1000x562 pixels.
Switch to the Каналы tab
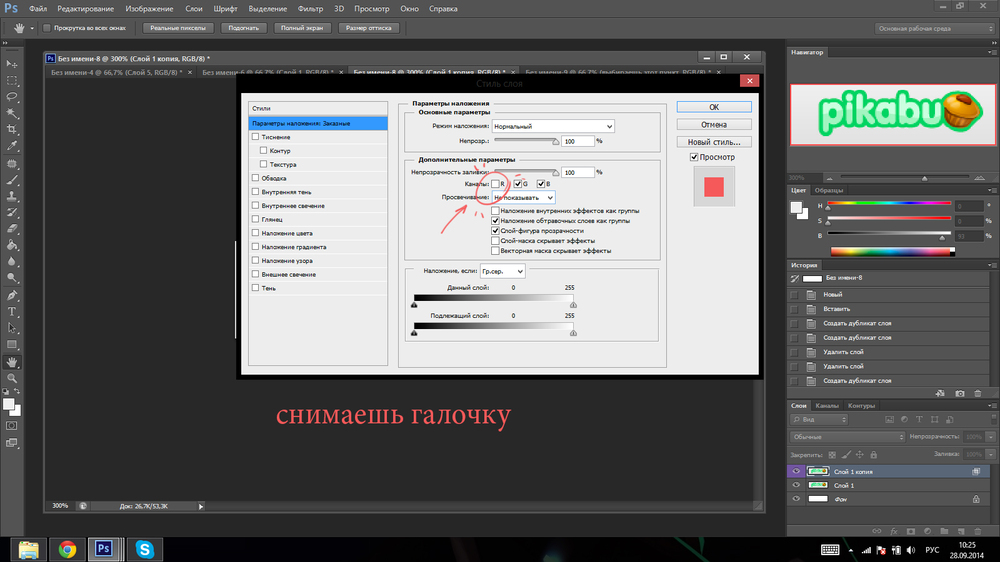coord(827,406)
